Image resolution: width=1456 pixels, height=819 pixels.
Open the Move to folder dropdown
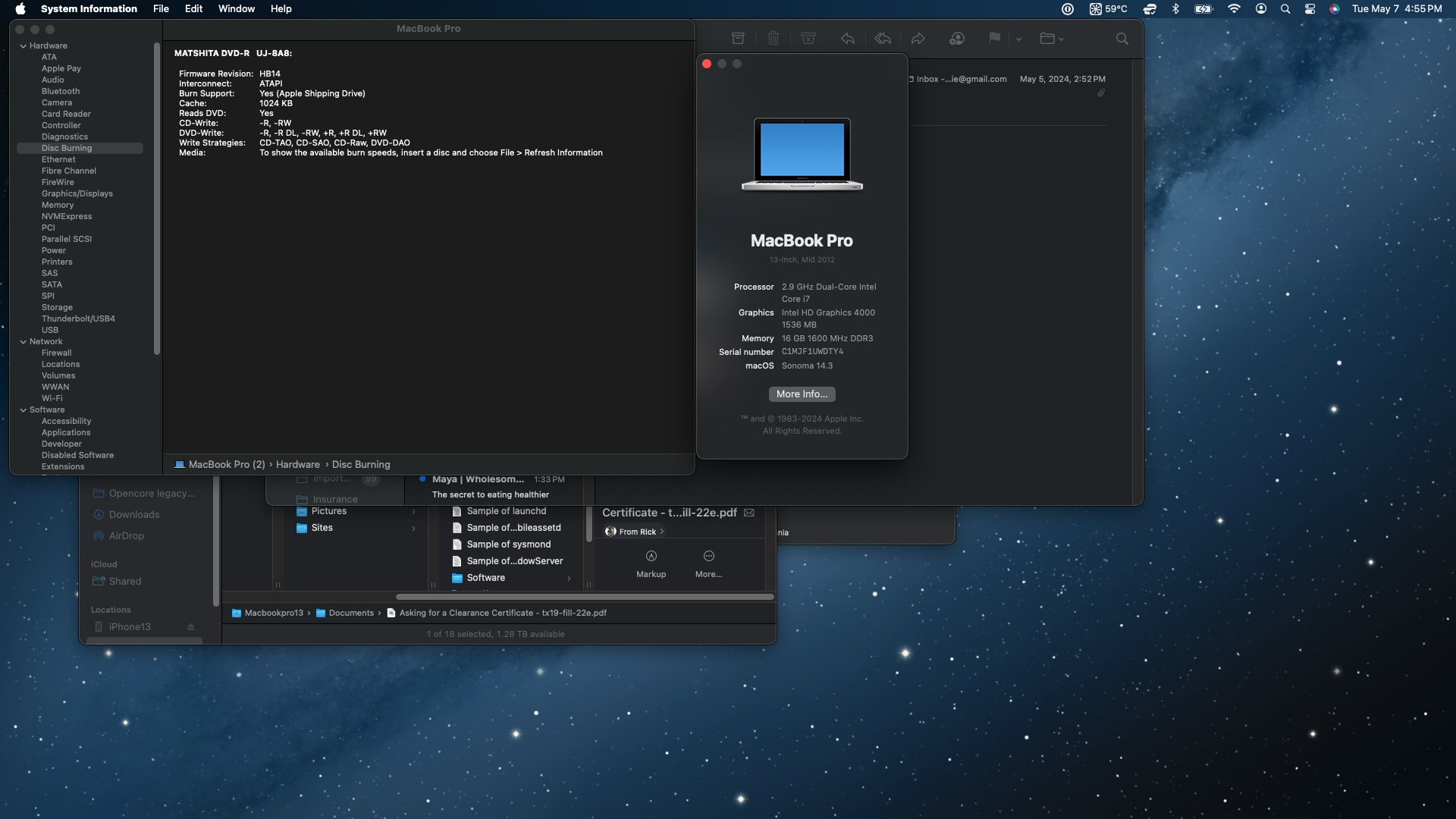(x=1052, y=39)
